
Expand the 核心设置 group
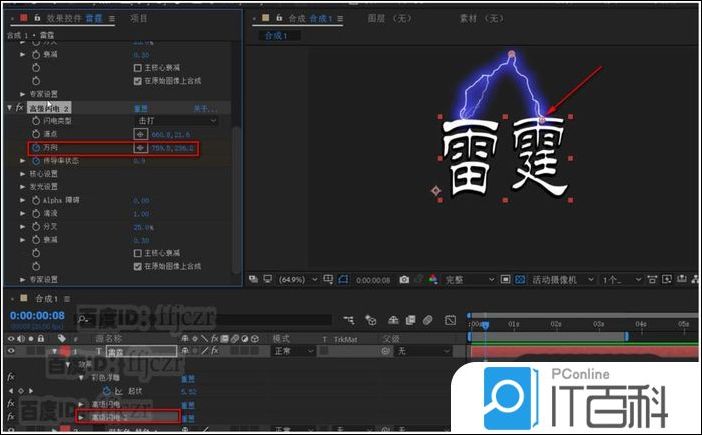coord(23,174)
